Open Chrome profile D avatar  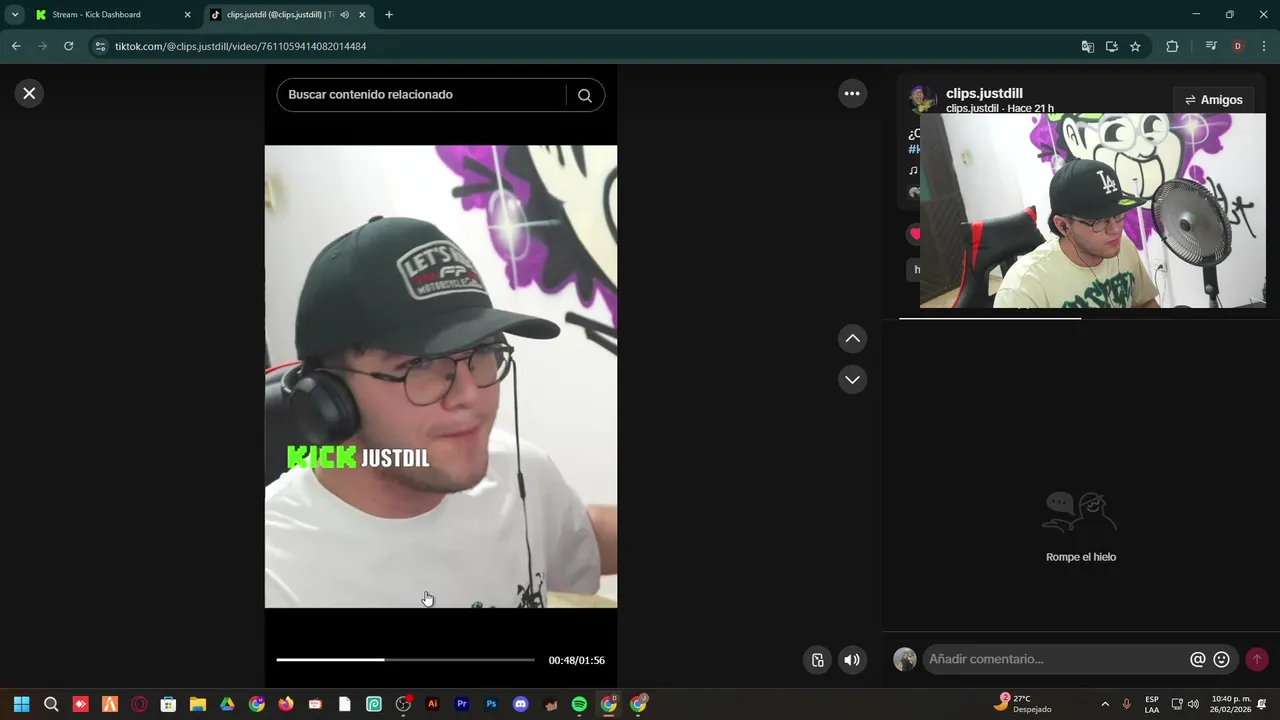coord(1238,46)
